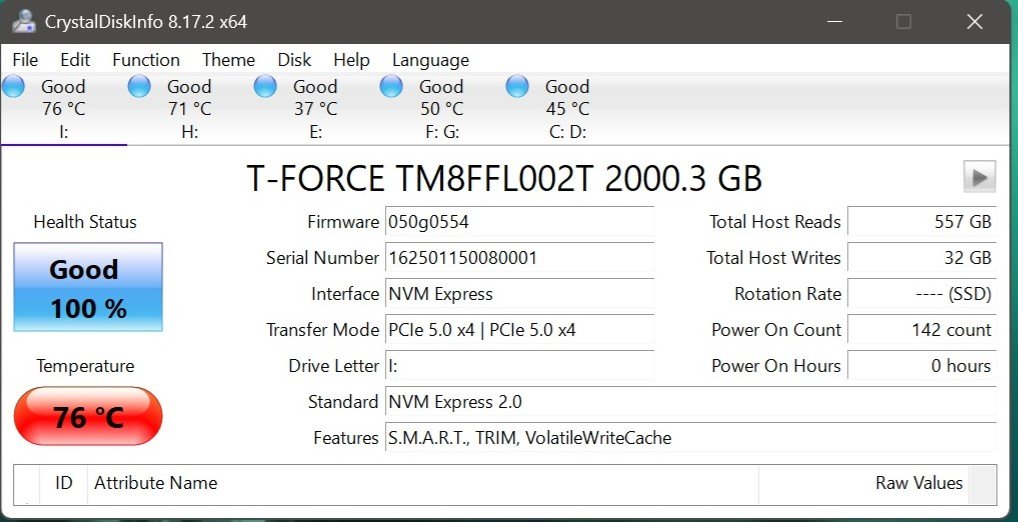Open the Theme menu
The image size is (1018, 522).
click(229, 60)
